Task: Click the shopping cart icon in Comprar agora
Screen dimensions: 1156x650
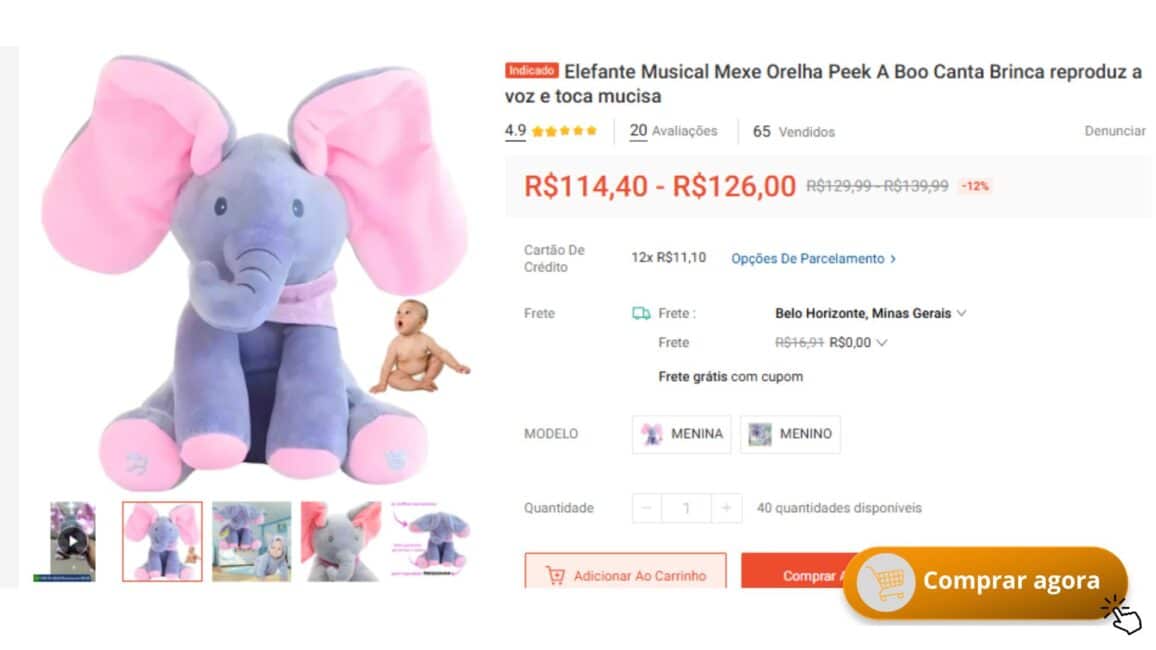Action: point(886,581)
